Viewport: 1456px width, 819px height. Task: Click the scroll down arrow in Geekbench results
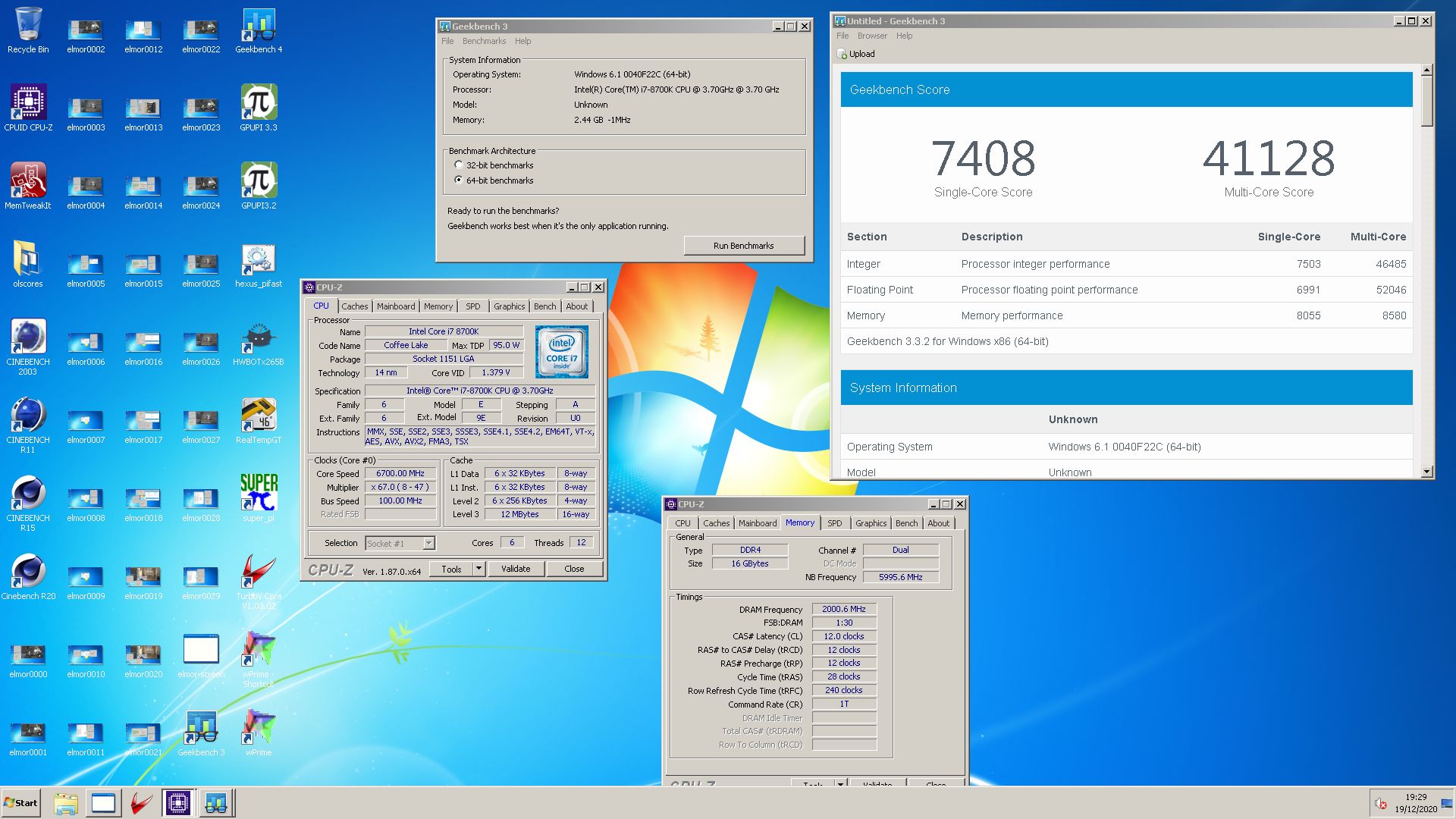[x=1426, y=472]
